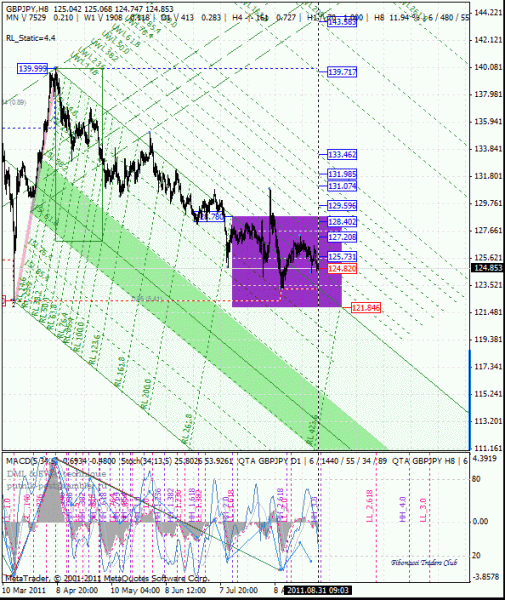Click the RL 100.0 reaction line label

click(x=79, y=337)
